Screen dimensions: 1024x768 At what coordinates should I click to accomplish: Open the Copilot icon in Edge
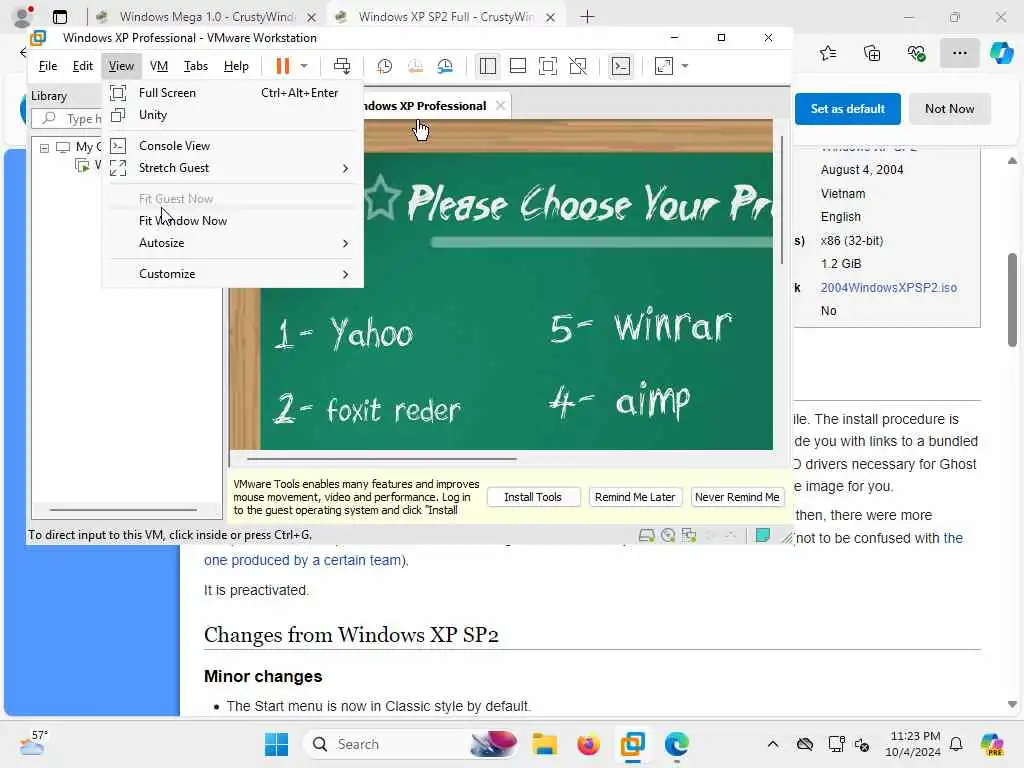1001,53
